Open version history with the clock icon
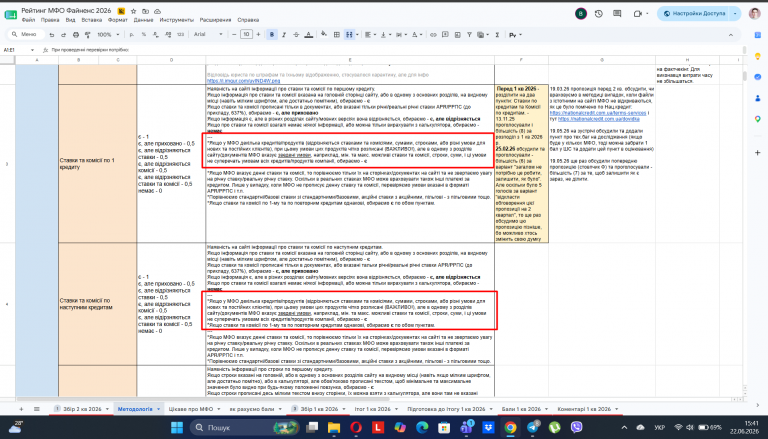The width and height of the screenshot is (768, 439). [599, 14]
